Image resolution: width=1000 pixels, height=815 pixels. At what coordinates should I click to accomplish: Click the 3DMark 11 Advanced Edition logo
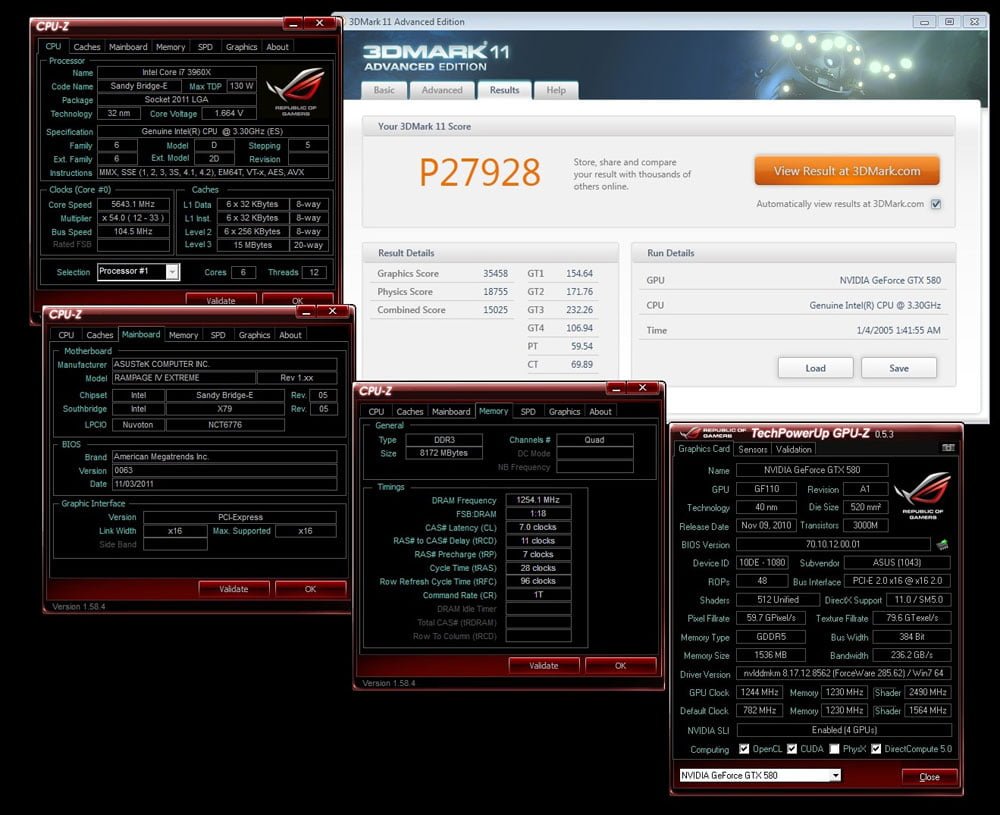coord(426,55)
